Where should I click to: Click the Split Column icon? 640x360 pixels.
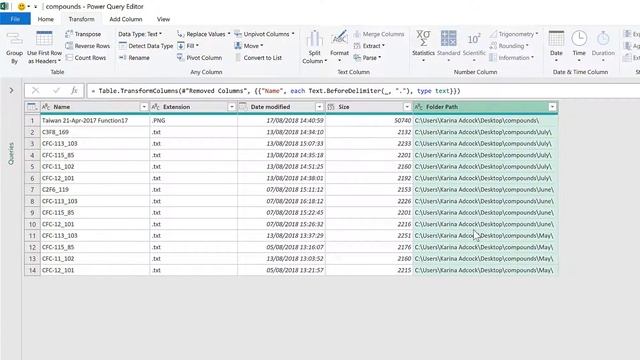[314, 39]
